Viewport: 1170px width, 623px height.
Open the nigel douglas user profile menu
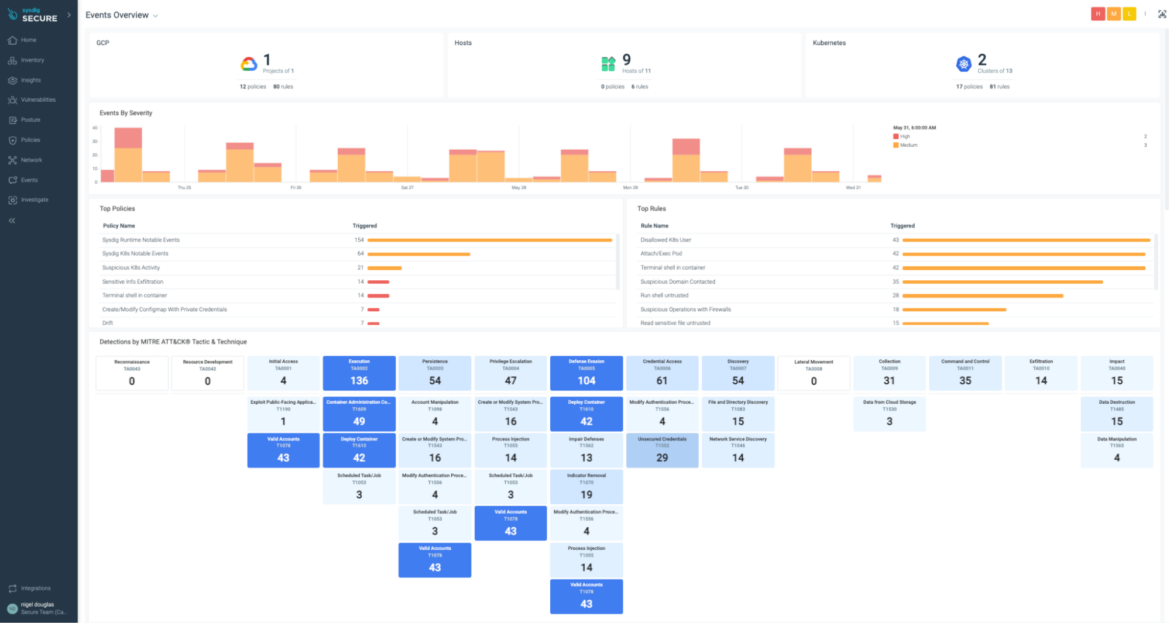coord(30,609)
